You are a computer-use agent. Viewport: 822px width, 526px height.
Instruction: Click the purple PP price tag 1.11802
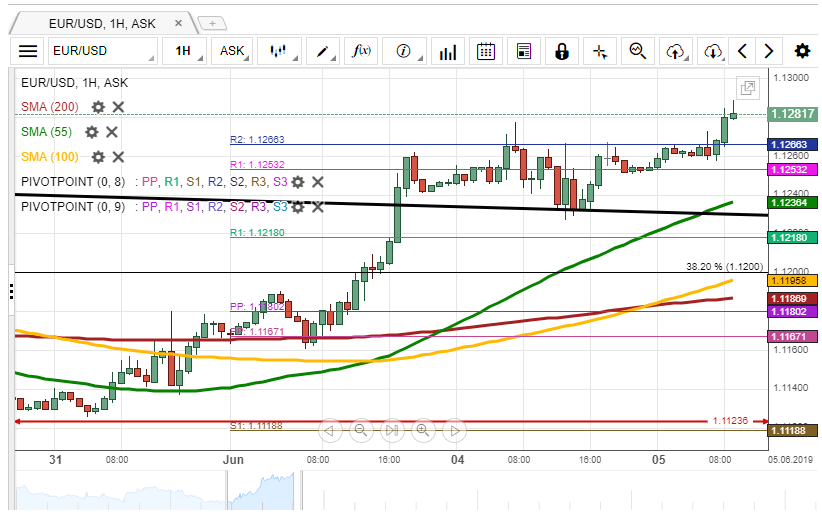tap(792, 312)
